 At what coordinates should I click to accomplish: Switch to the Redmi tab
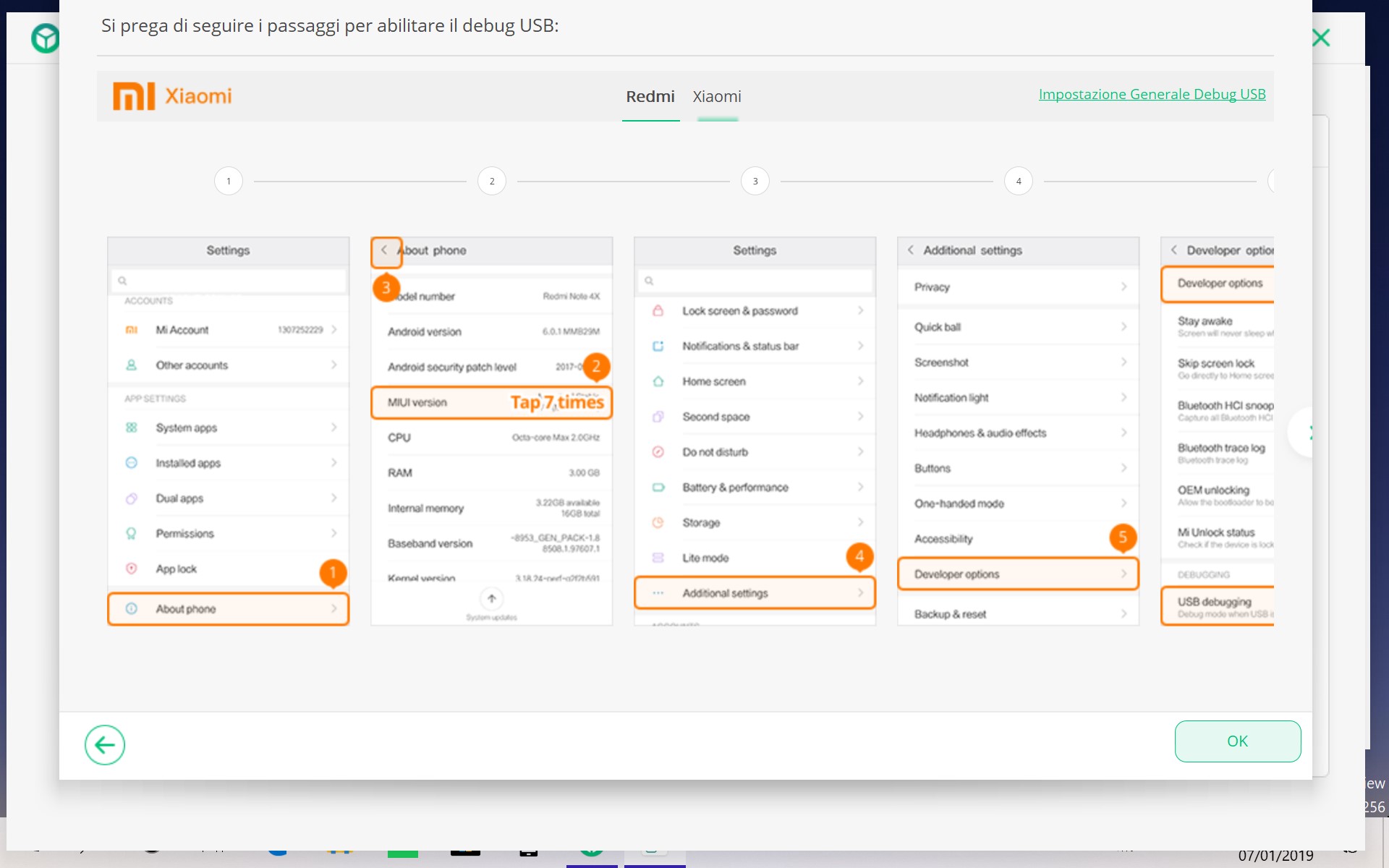(x=650, y=96)
